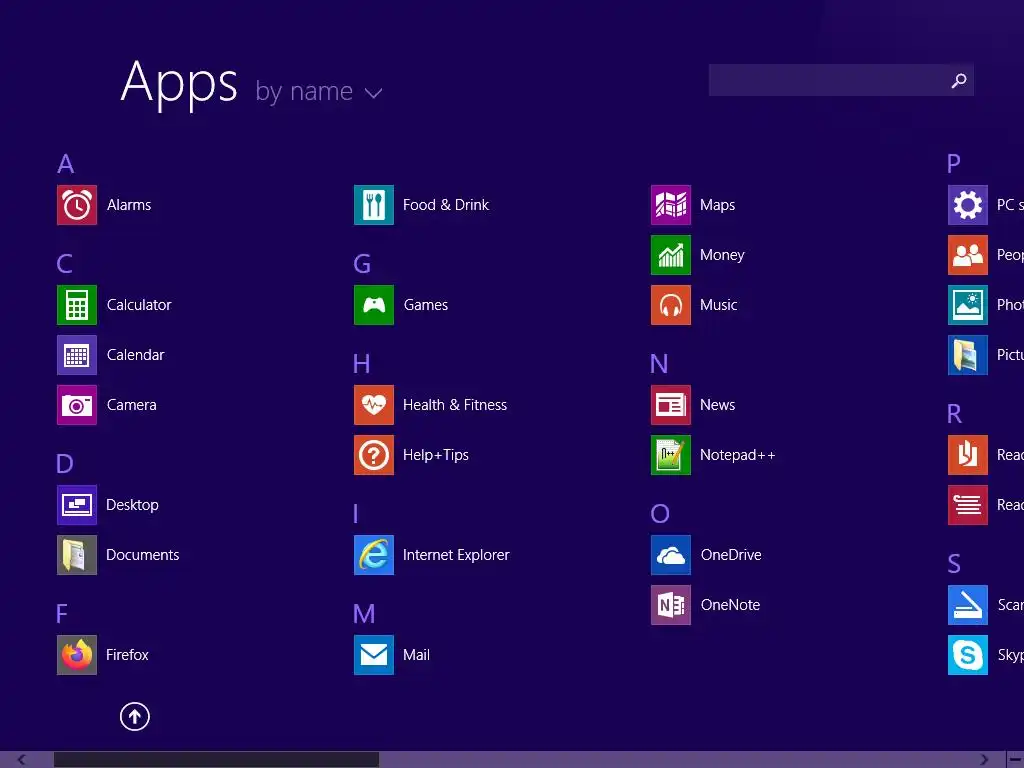Select the letter M group header
The width and height of the screenshot is (1024, 768).
tap(364, 614)
